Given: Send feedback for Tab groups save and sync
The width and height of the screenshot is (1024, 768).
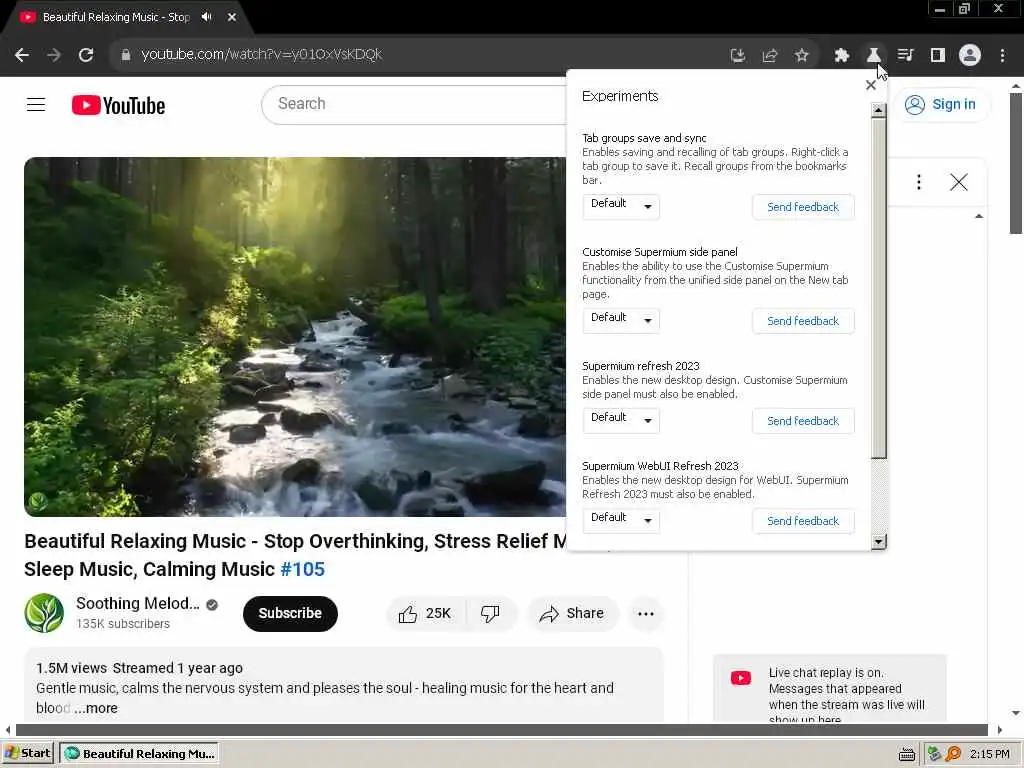Looking at the screenshot, I should 803,207.
